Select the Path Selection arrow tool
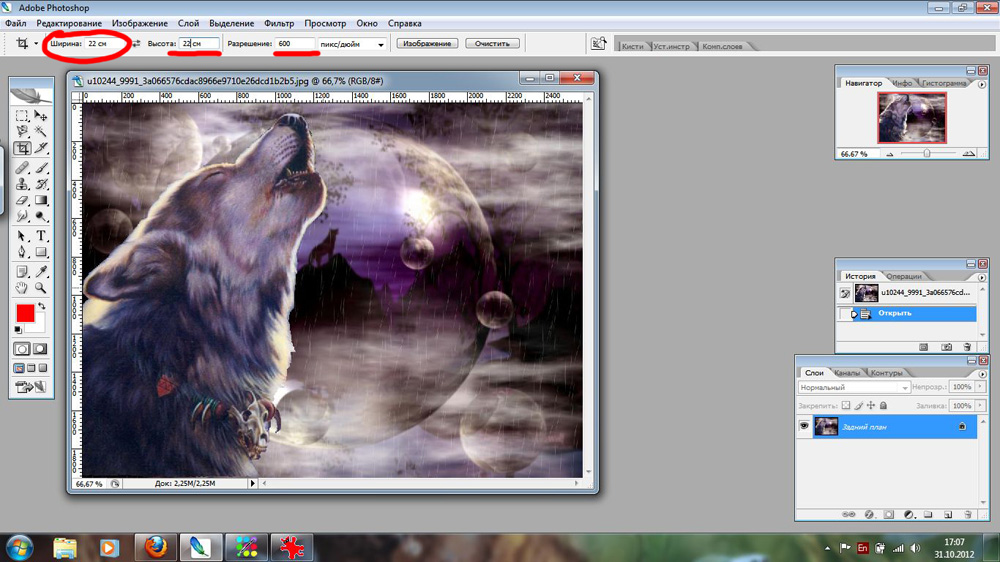The image size is (1000, 562). click(22, 236)
